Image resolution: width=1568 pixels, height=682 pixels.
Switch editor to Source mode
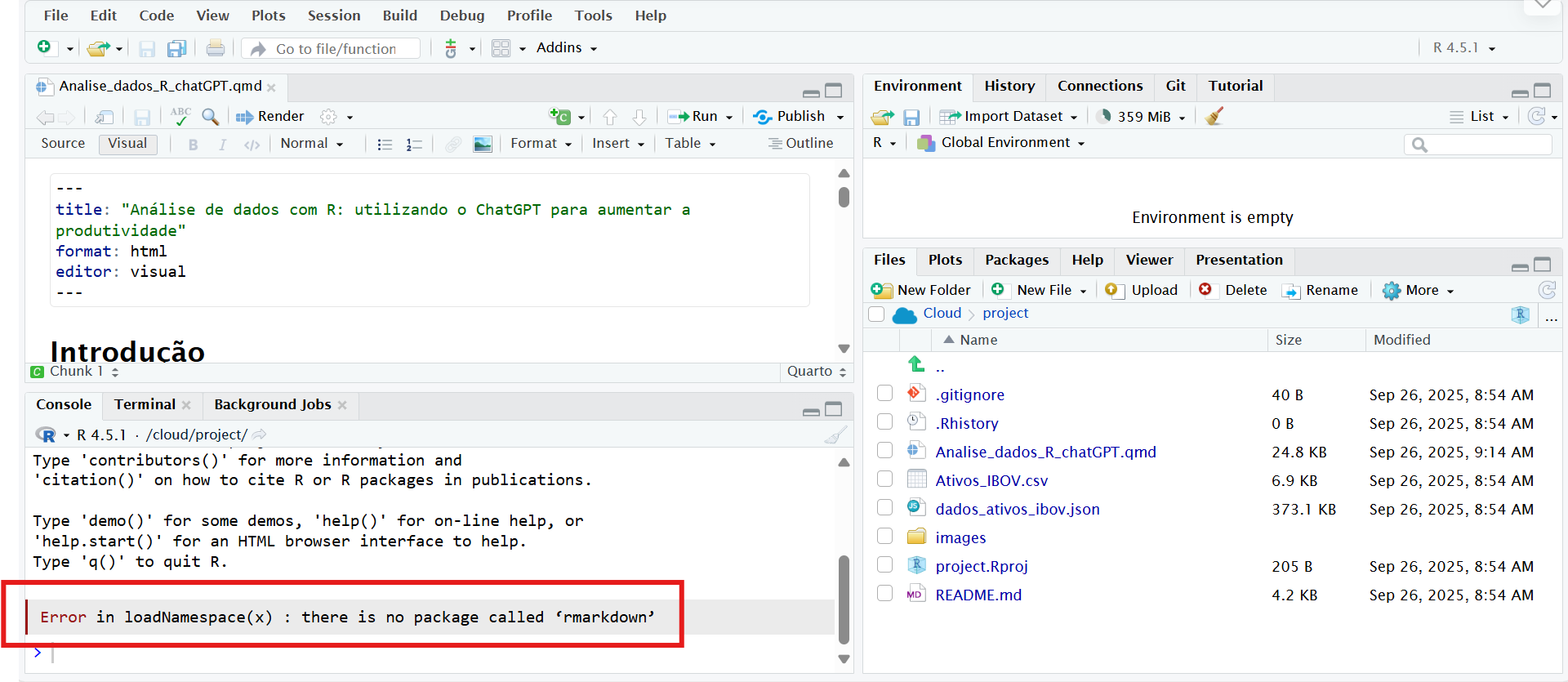pos(63,144)
